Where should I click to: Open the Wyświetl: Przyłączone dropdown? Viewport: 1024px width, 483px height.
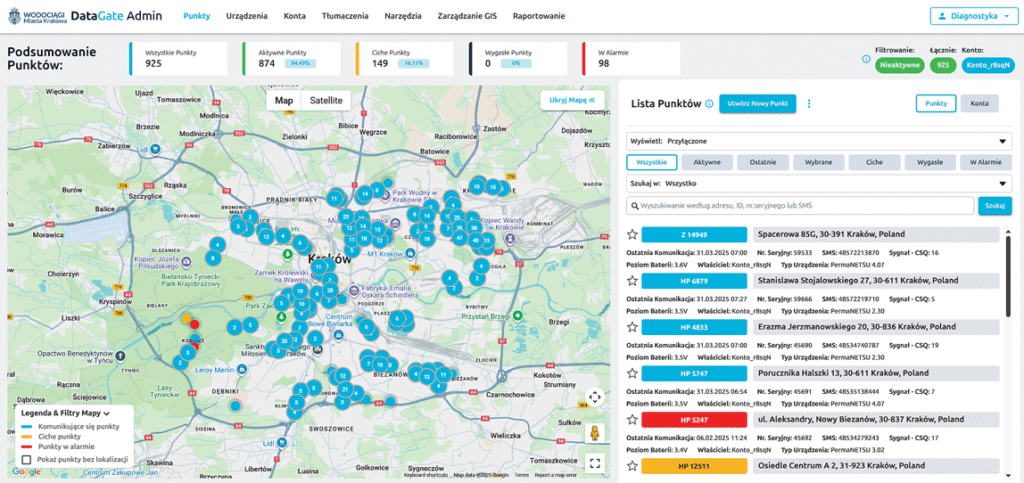pos(818,142)
